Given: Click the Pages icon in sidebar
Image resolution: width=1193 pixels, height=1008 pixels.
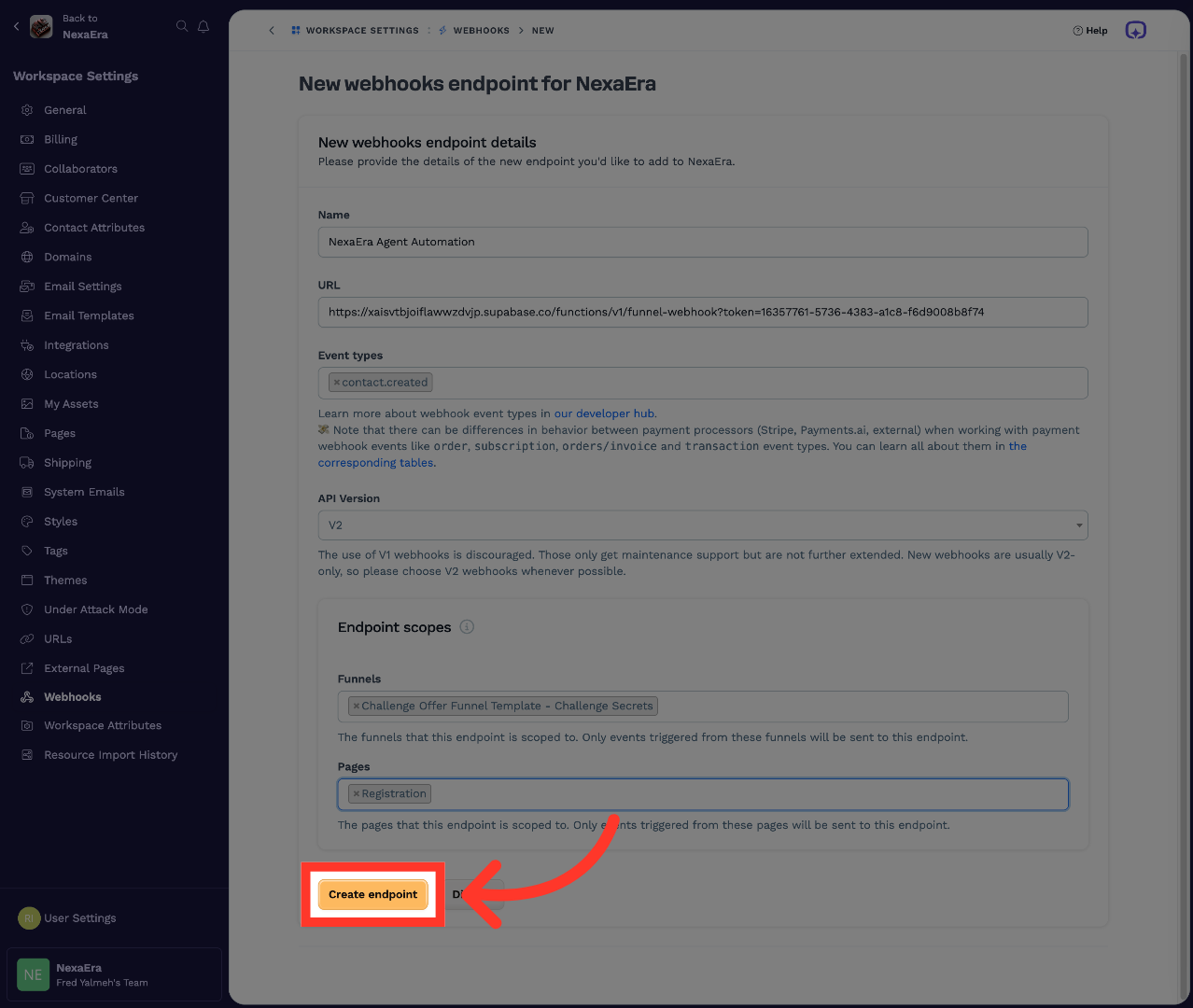Looking at the screenshot, I should [x=27, y=433].
